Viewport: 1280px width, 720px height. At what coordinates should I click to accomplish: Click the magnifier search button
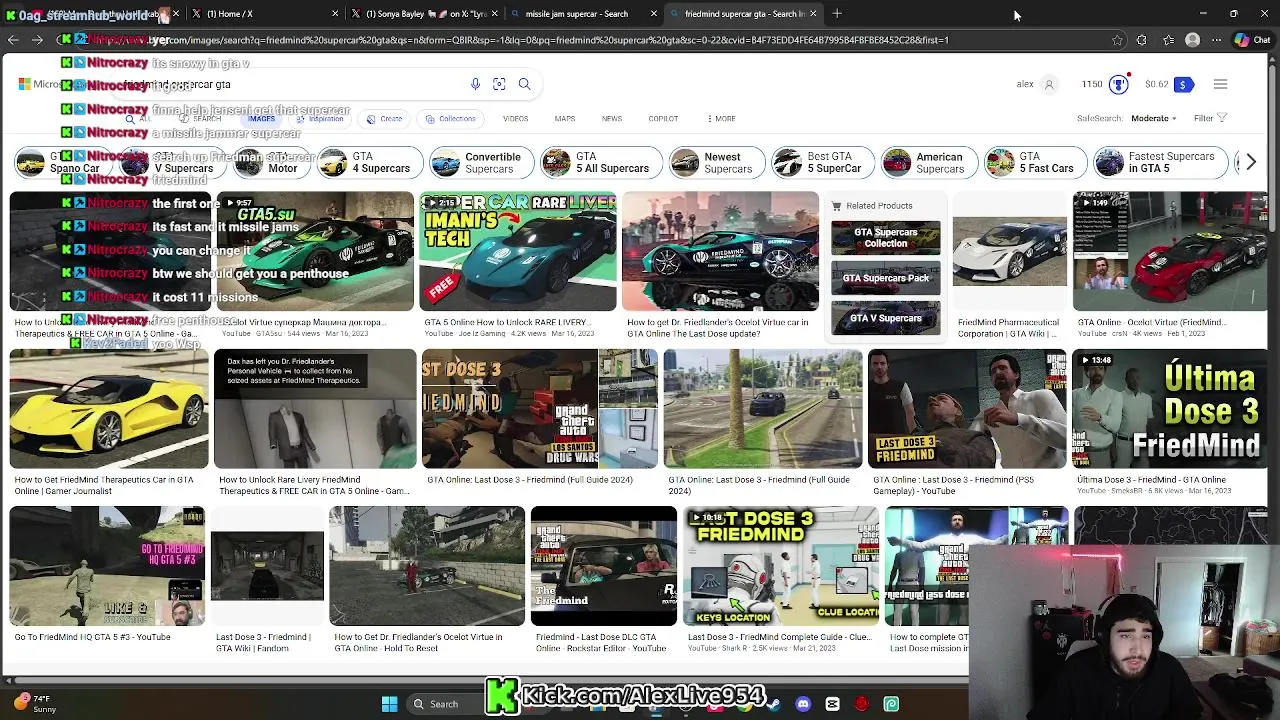tap(524, 84)
